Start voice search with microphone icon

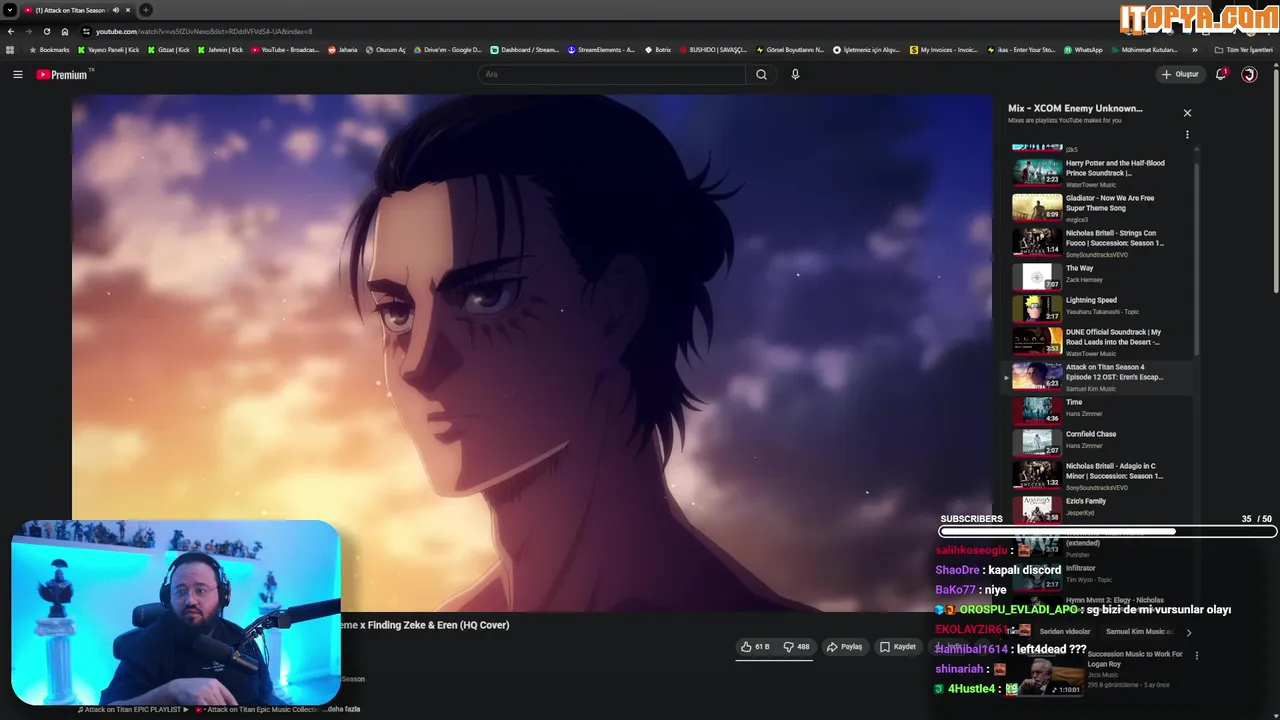coord(795,74)
